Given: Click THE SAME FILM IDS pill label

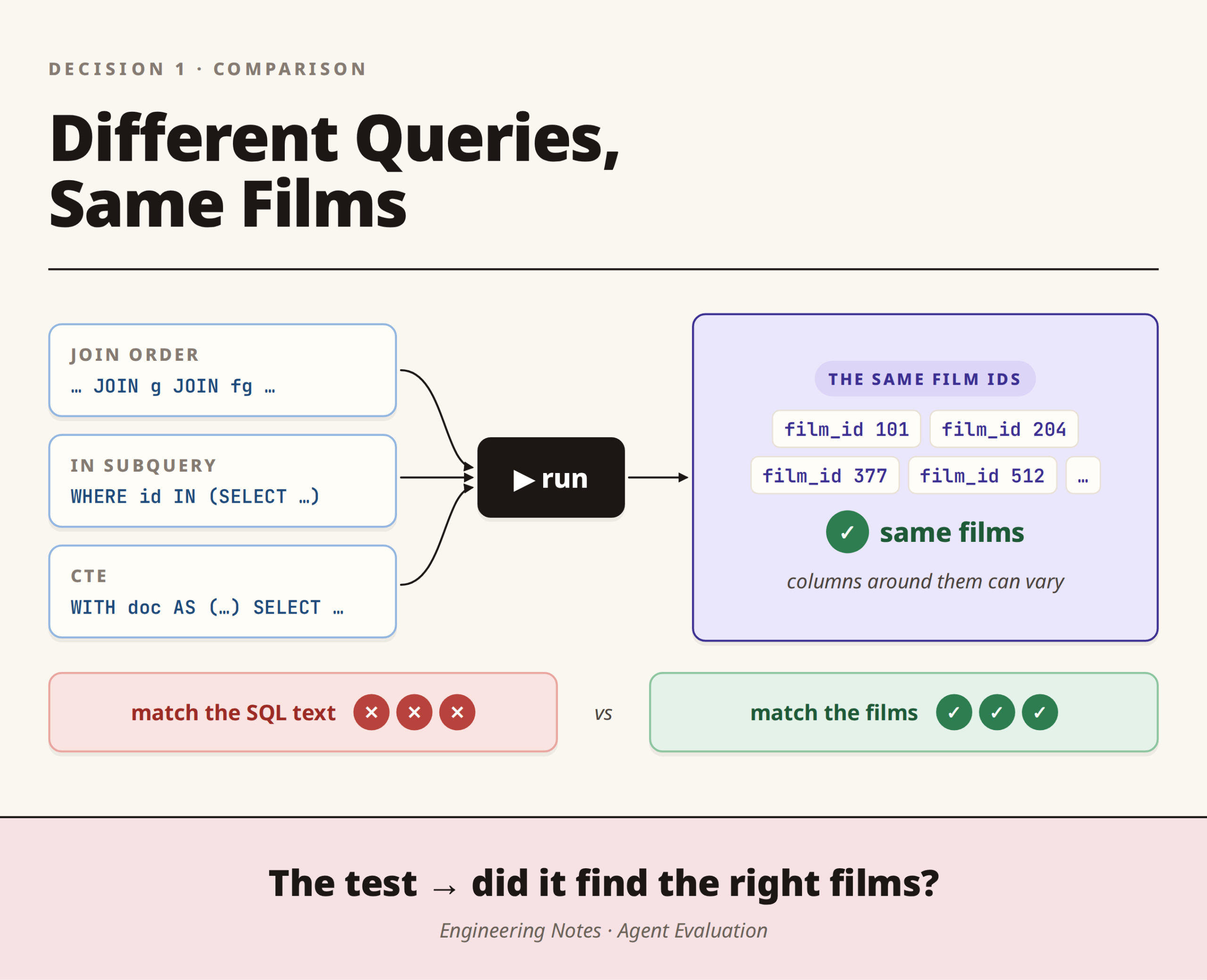Looking at the screenshot, I should pos(925,379).
